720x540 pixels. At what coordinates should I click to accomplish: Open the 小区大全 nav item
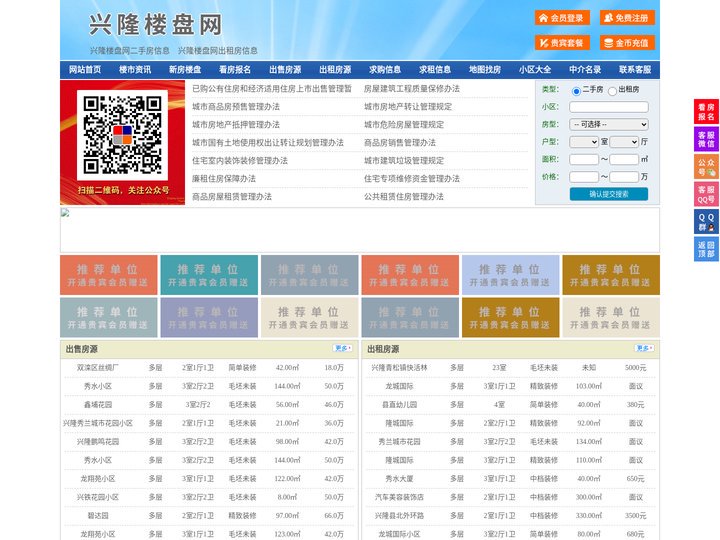point(535,70)
